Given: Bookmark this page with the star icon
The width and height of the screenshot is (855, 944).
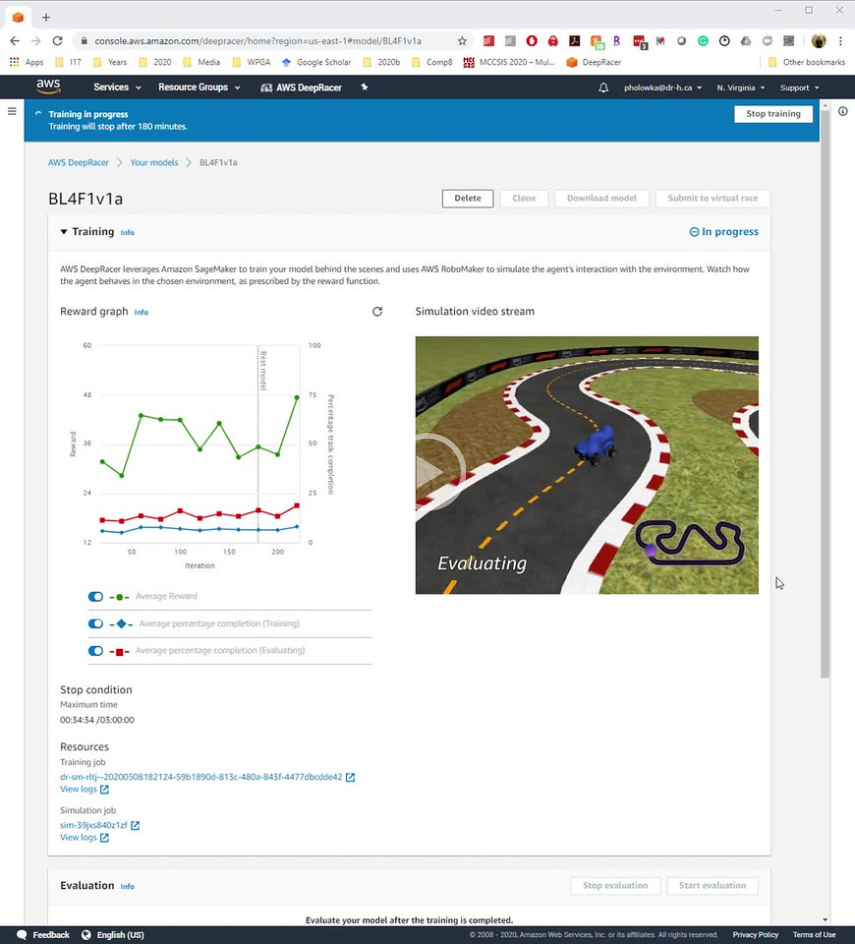Looking at the screenshot, I should click(462, 41).
